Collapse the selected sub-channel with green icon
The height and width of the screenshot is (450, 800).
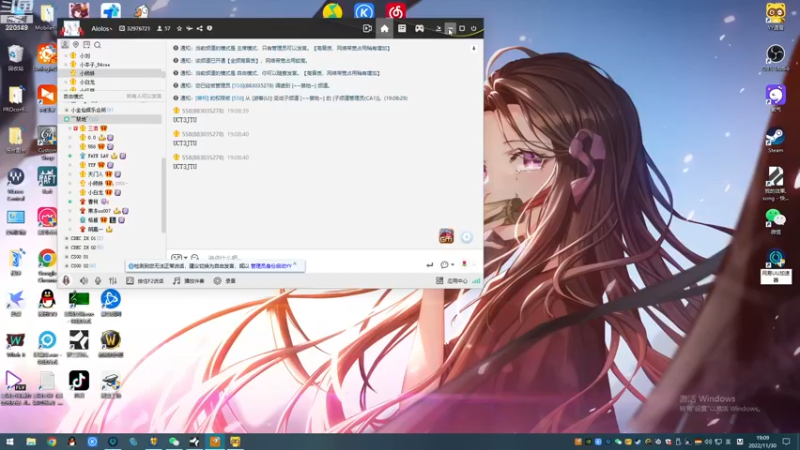(x=66, y=119)
